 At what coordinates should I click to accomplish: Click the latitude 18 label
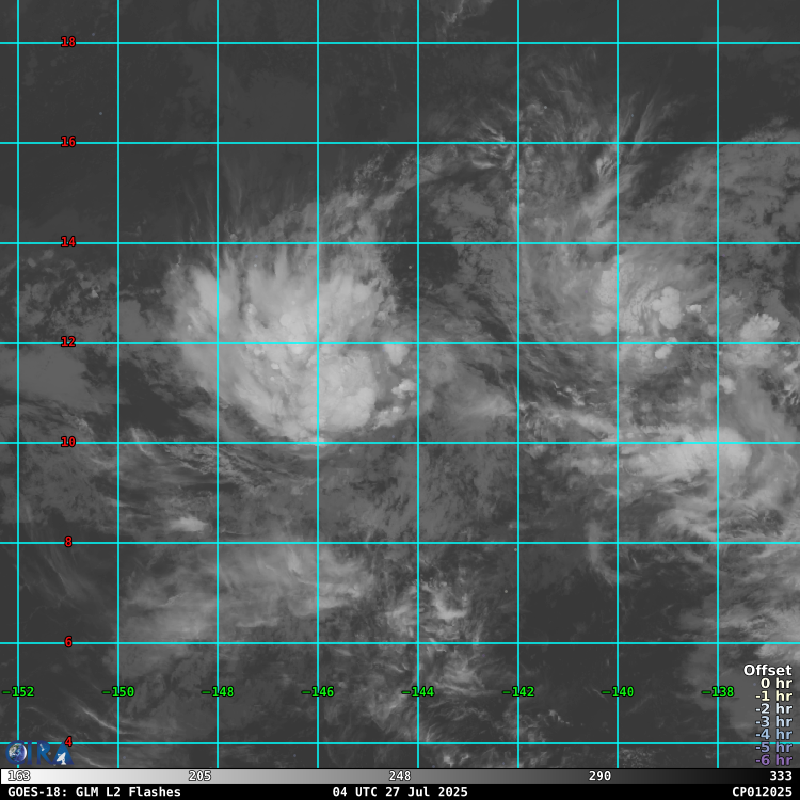click(x=68, y=42)
